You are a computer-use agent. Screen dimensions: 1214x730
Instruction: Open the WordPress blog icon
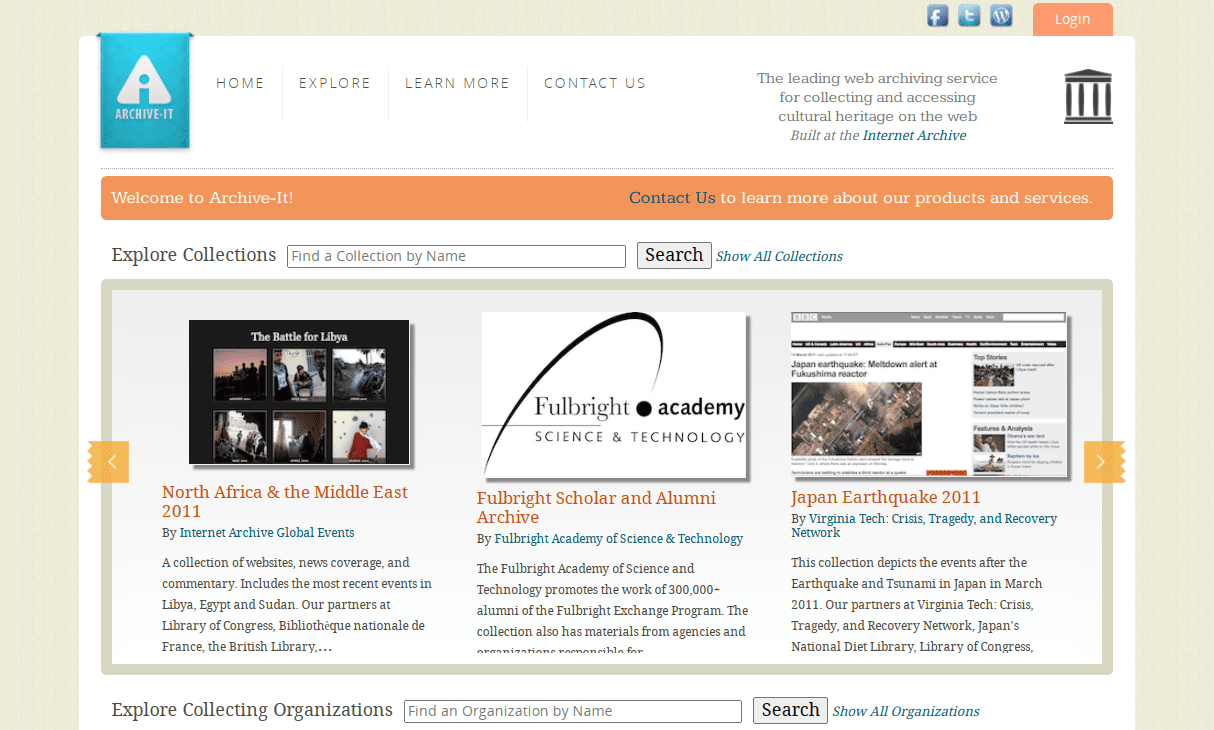(x=1001, y=16)
